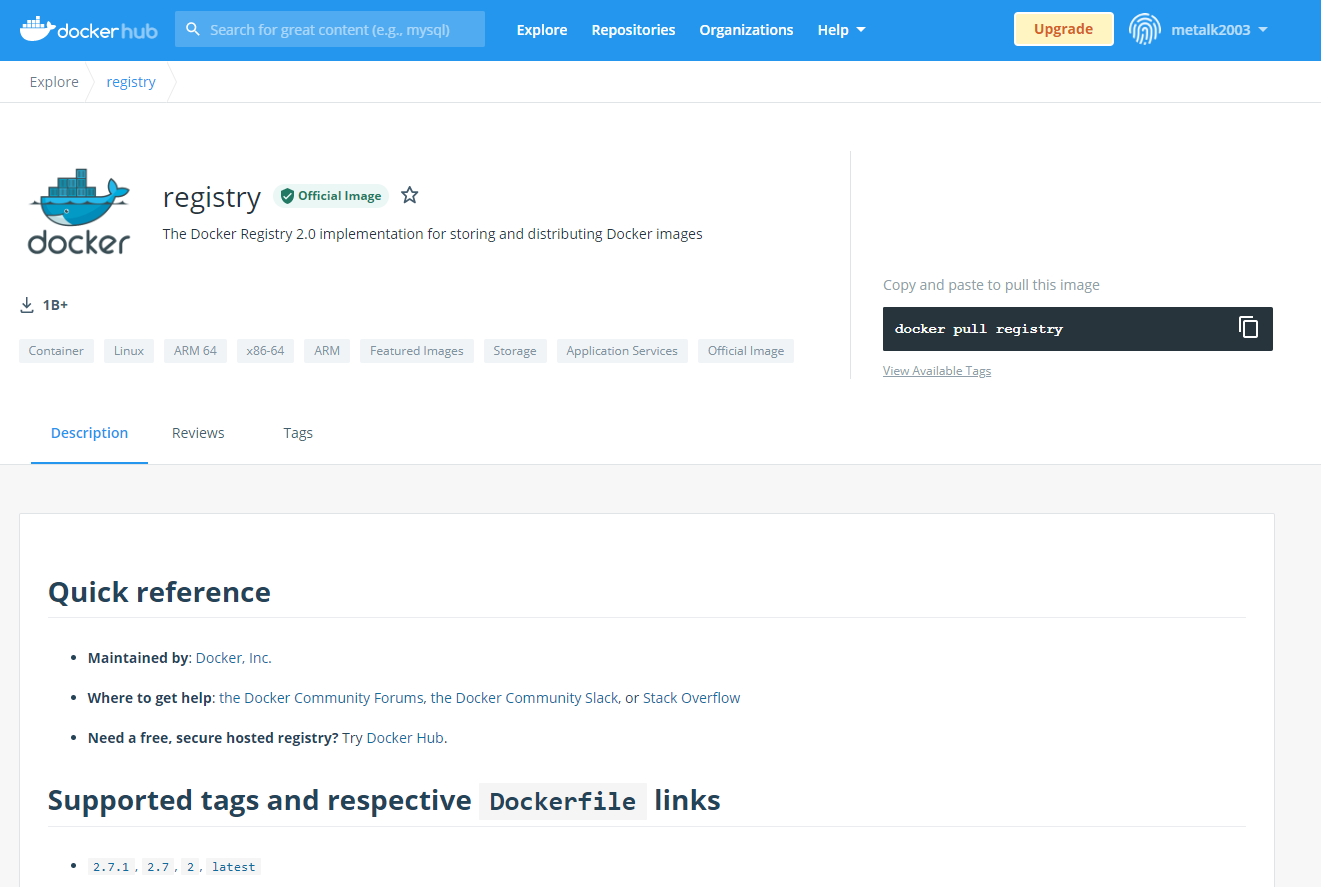The image size is (1321, 887).
Task: Open the Try Docker Hub link
Action: pyautogui.click(x=393, y=738)
